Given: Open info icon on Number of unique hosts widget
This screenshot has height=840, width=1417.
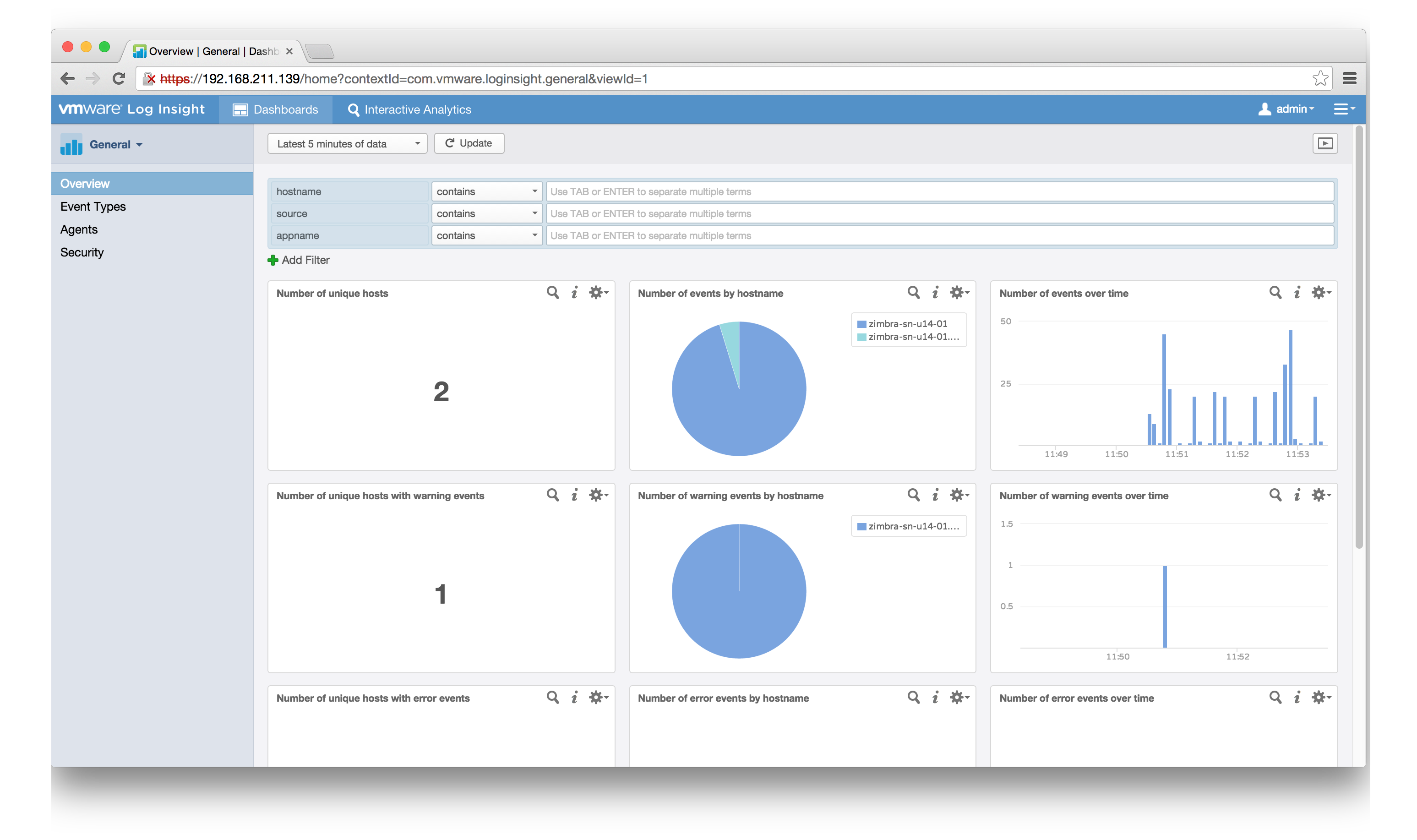Looking at the screenshot, I should (x=574, y=292).
